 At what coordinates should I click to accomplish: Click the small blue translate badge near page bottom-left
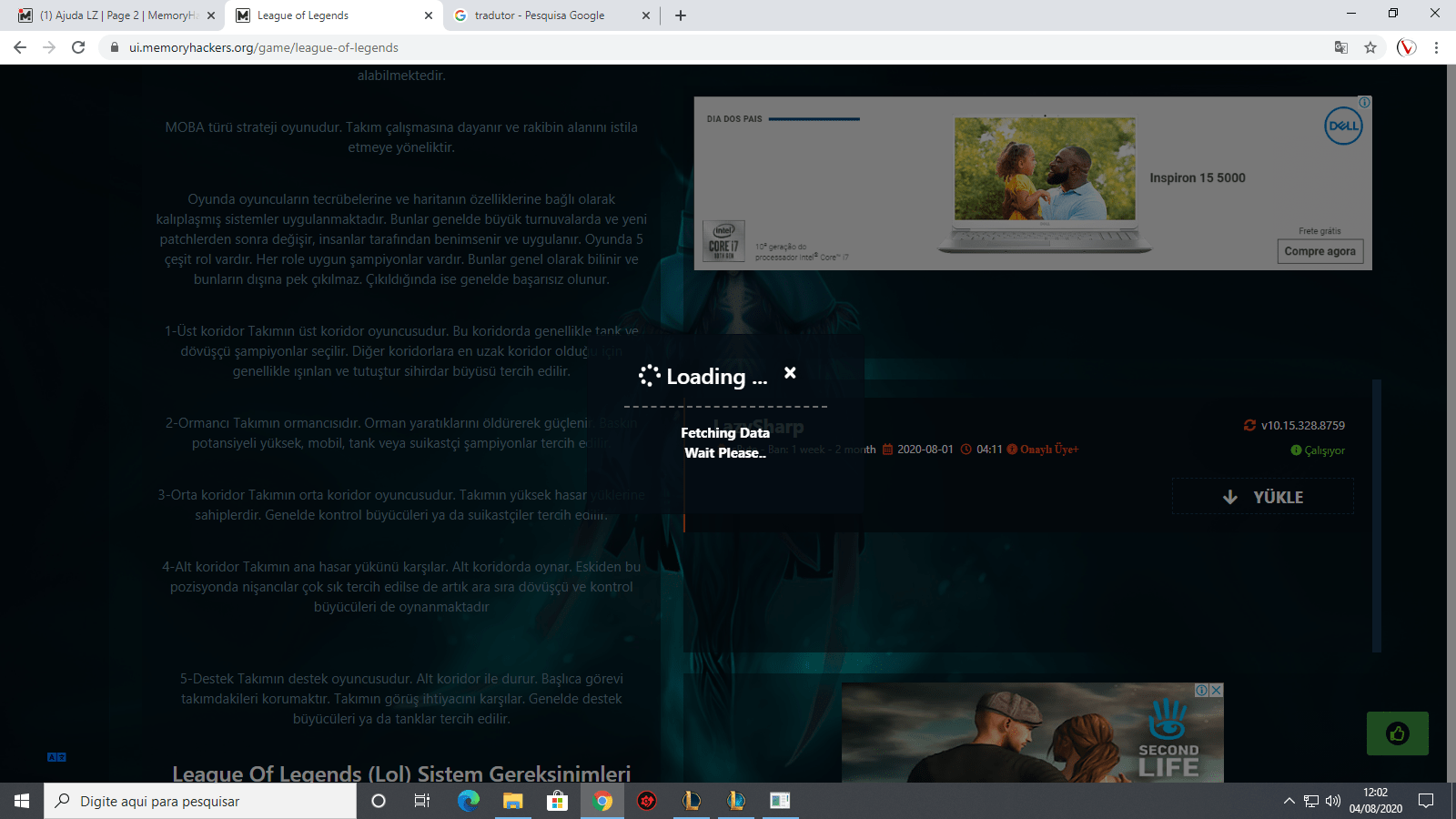56,757
